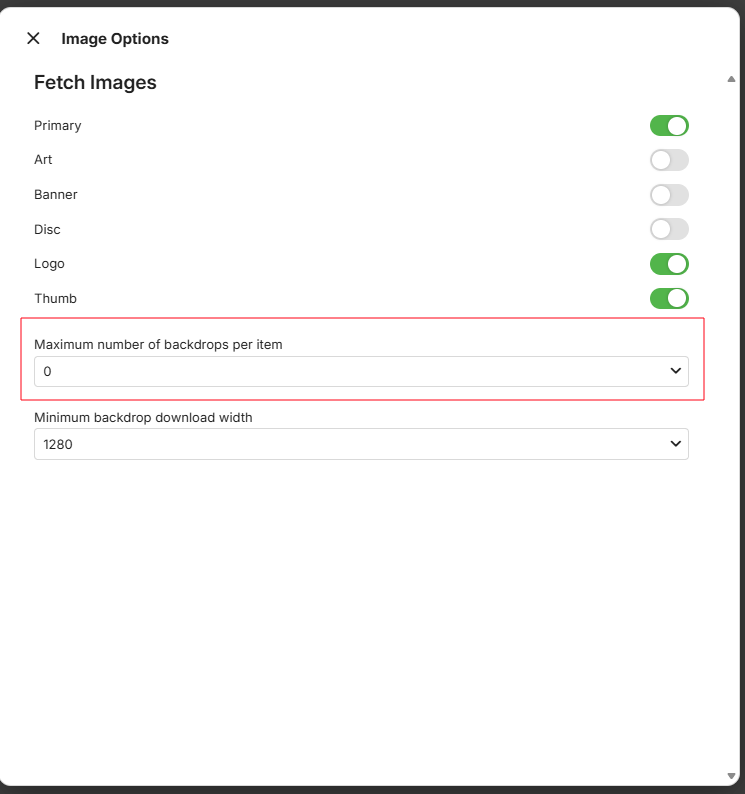The image size is (745, 794).
Task: Click the Banner label text
Action: tap(56, 195)
